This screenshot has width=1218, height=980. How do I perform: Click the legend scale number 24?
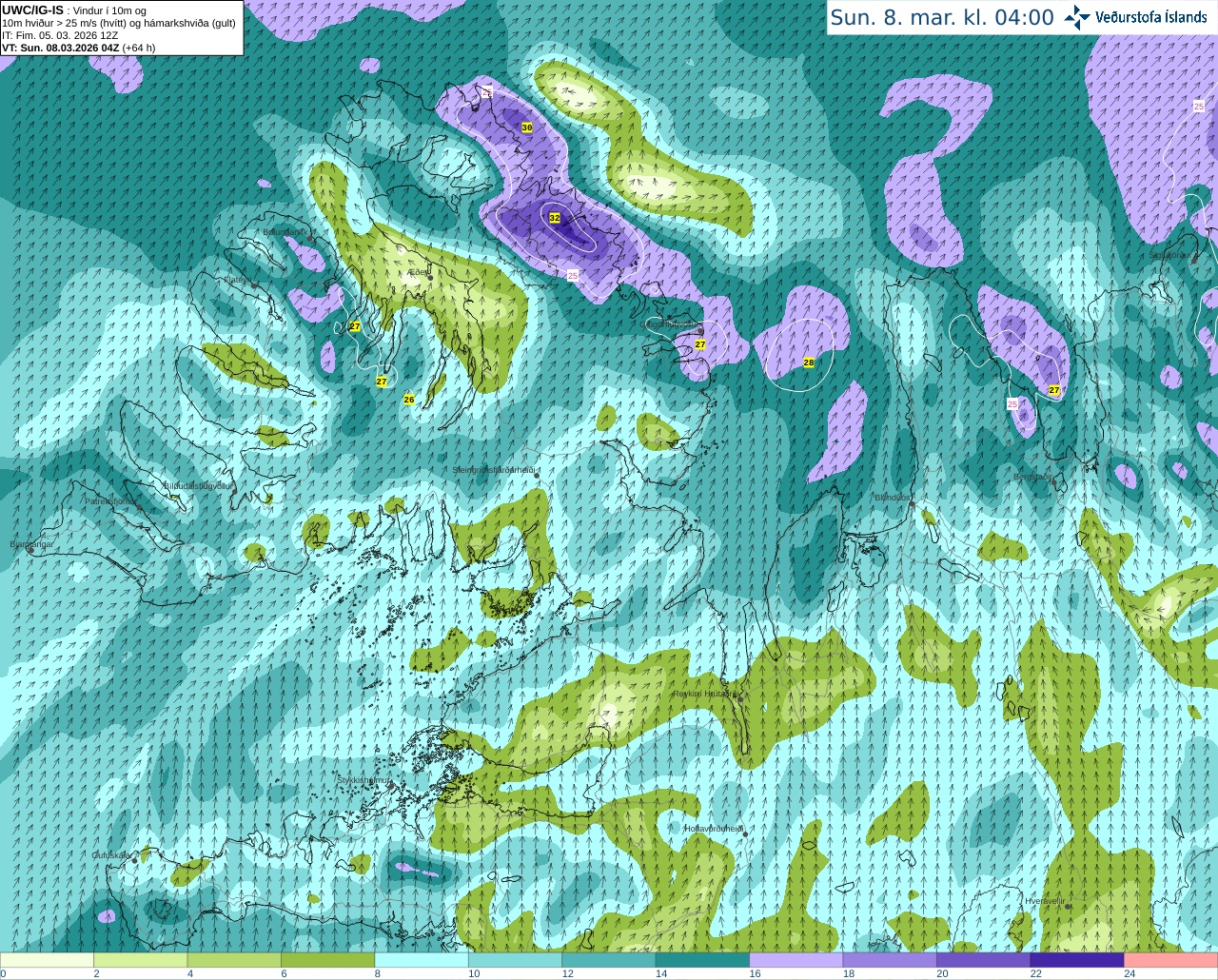click(1130, 973)
